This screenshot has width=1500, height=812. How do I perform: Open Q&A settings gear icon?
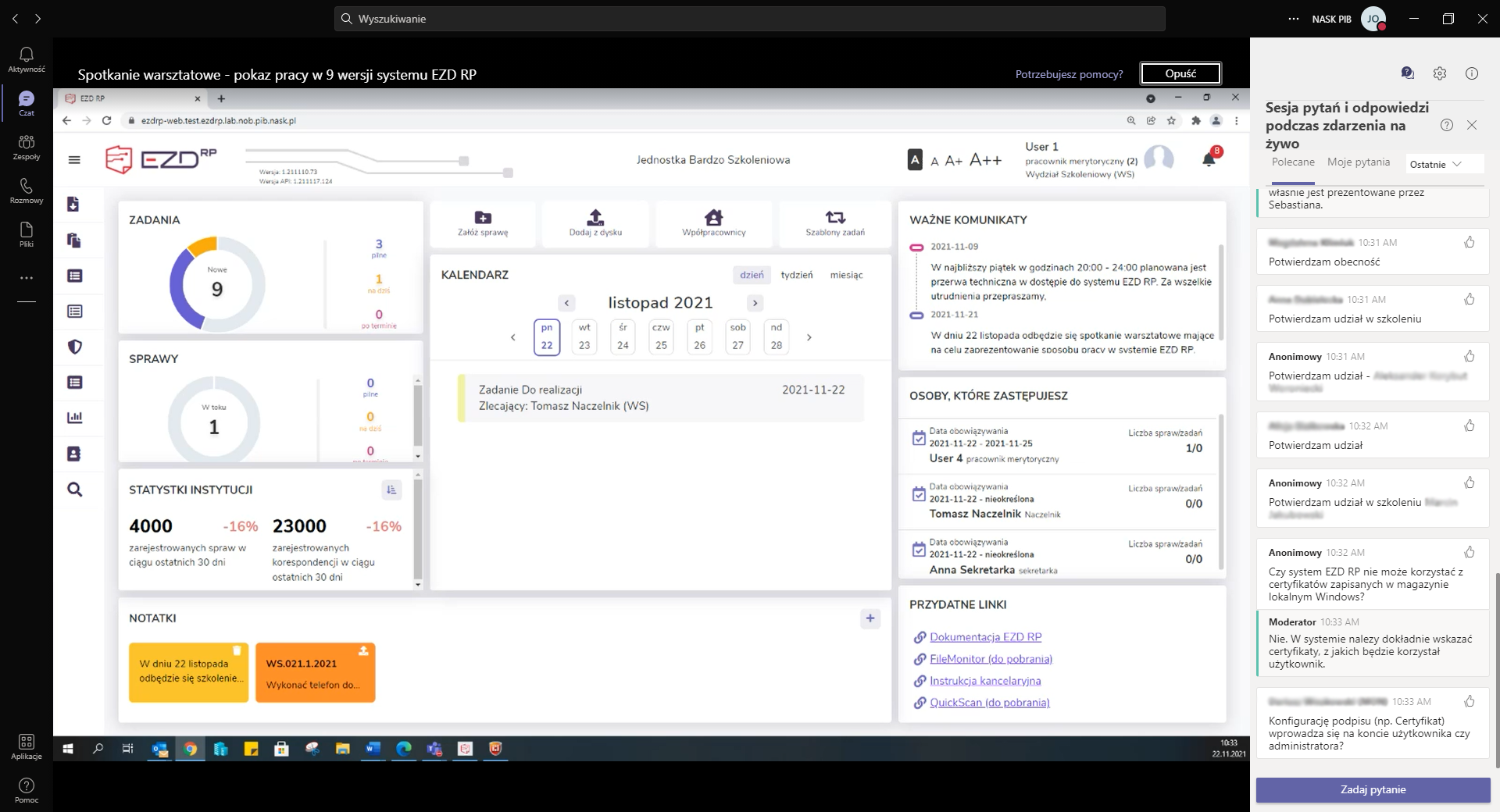click(x=1440, y=73)
